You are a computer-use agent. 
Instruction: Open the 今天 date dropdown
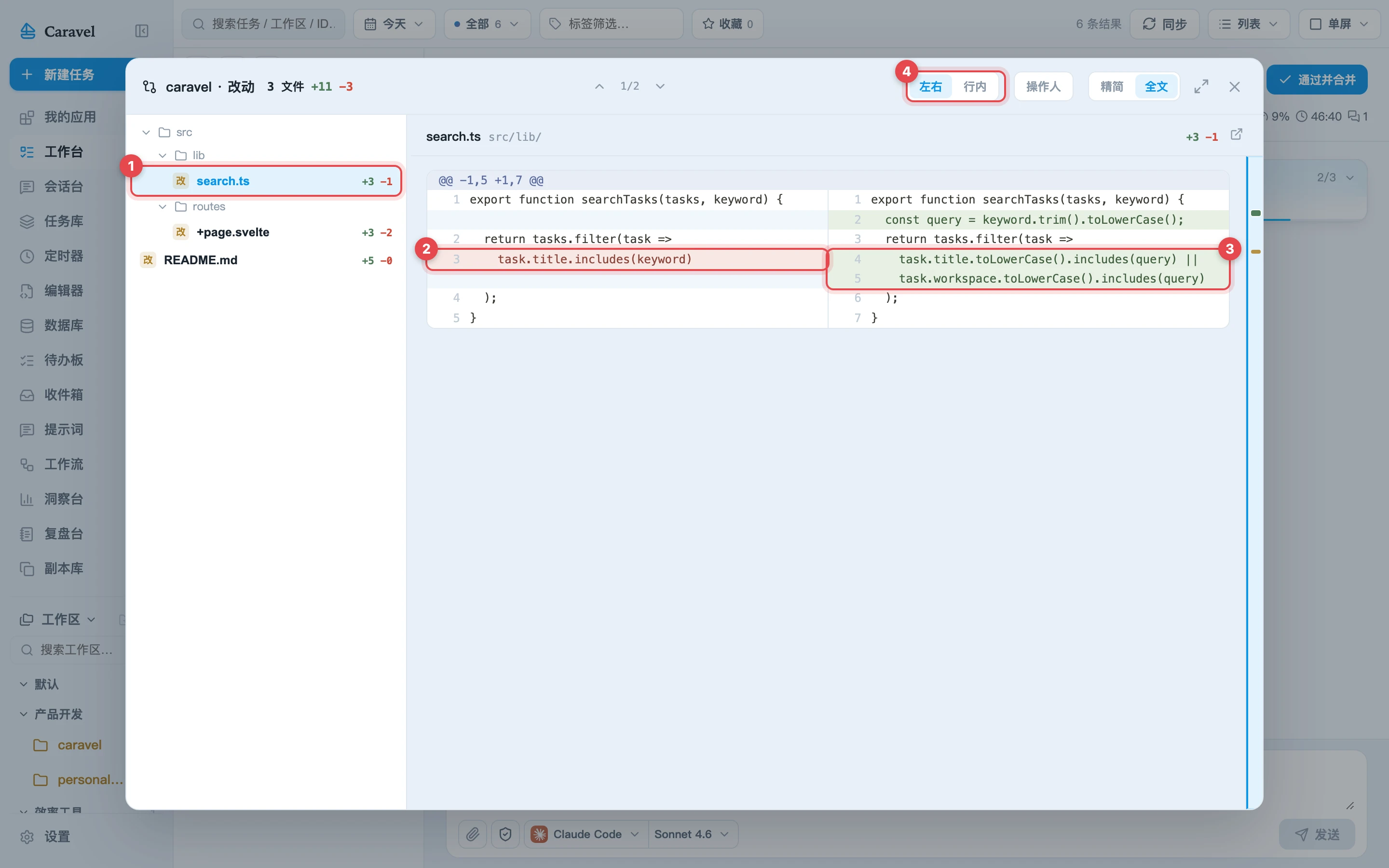point(395,24)
